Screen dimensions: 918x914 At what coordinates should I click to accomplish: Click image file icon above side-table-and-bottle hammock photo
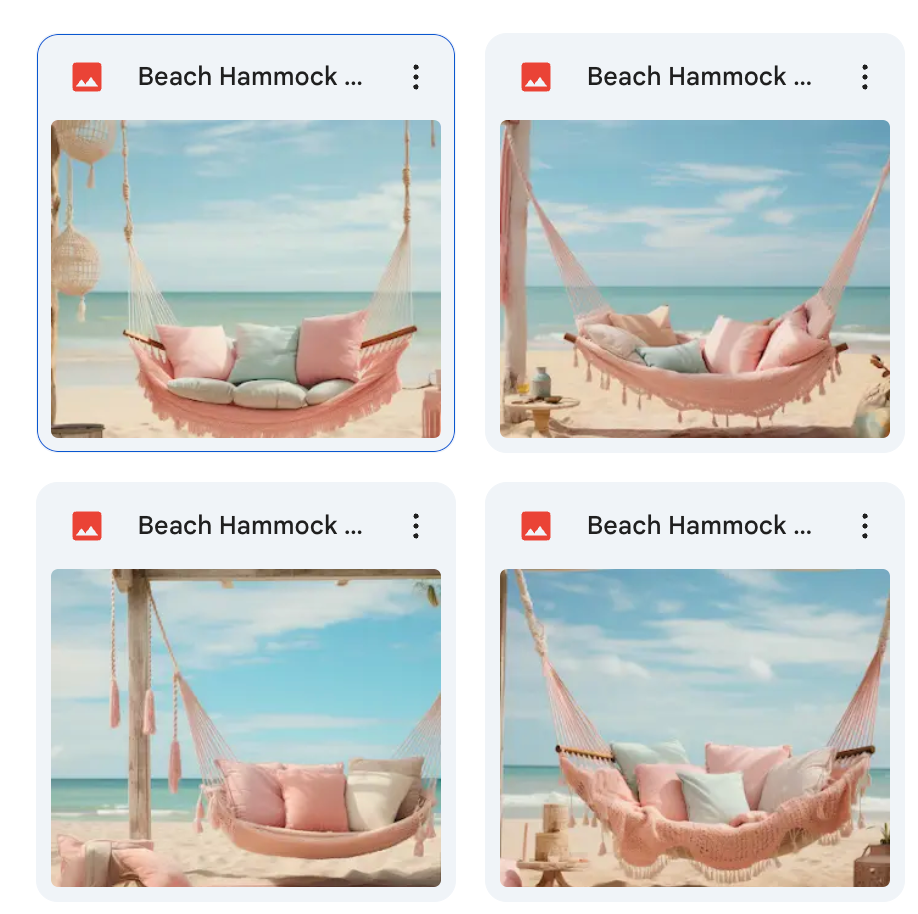(536, 77)
